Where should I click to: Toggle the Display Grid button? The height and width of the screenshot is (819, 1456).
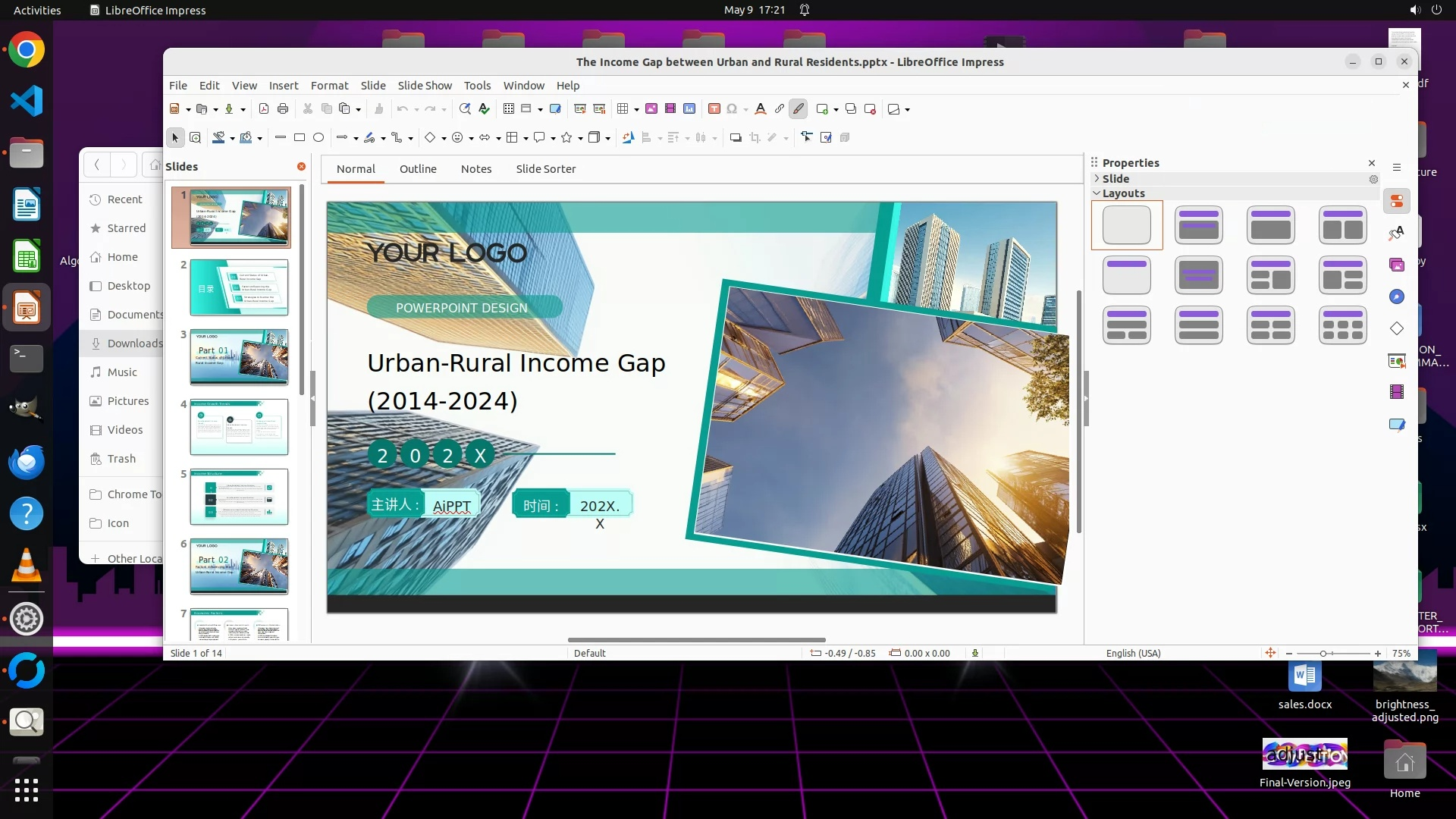(509, 108)
